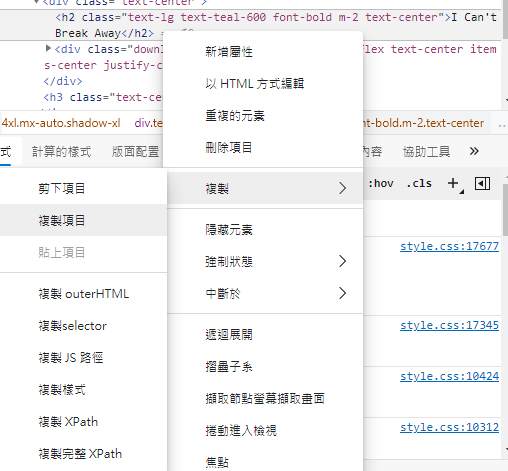
Task: Open the 強制狀態 submenu
Action: pyautogui.click(x=265, y=261)
